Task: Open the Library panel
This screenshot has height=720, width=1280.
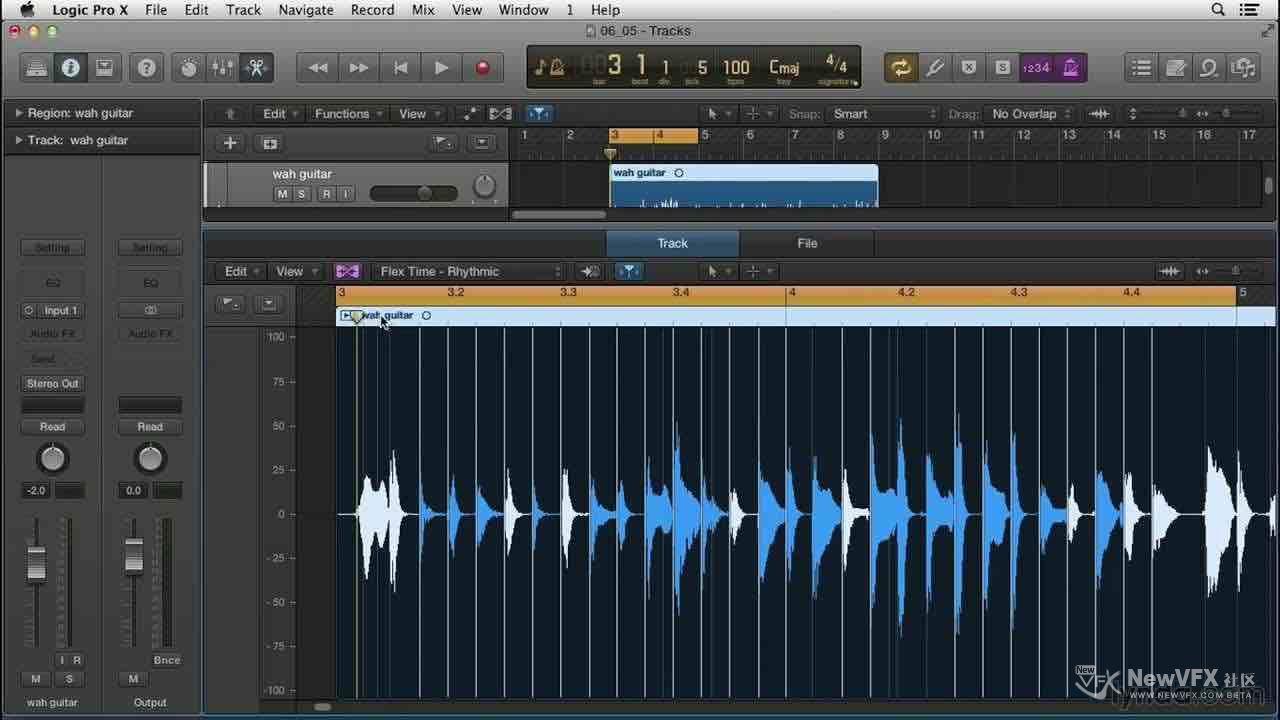Action: click(x=36, y=68)
